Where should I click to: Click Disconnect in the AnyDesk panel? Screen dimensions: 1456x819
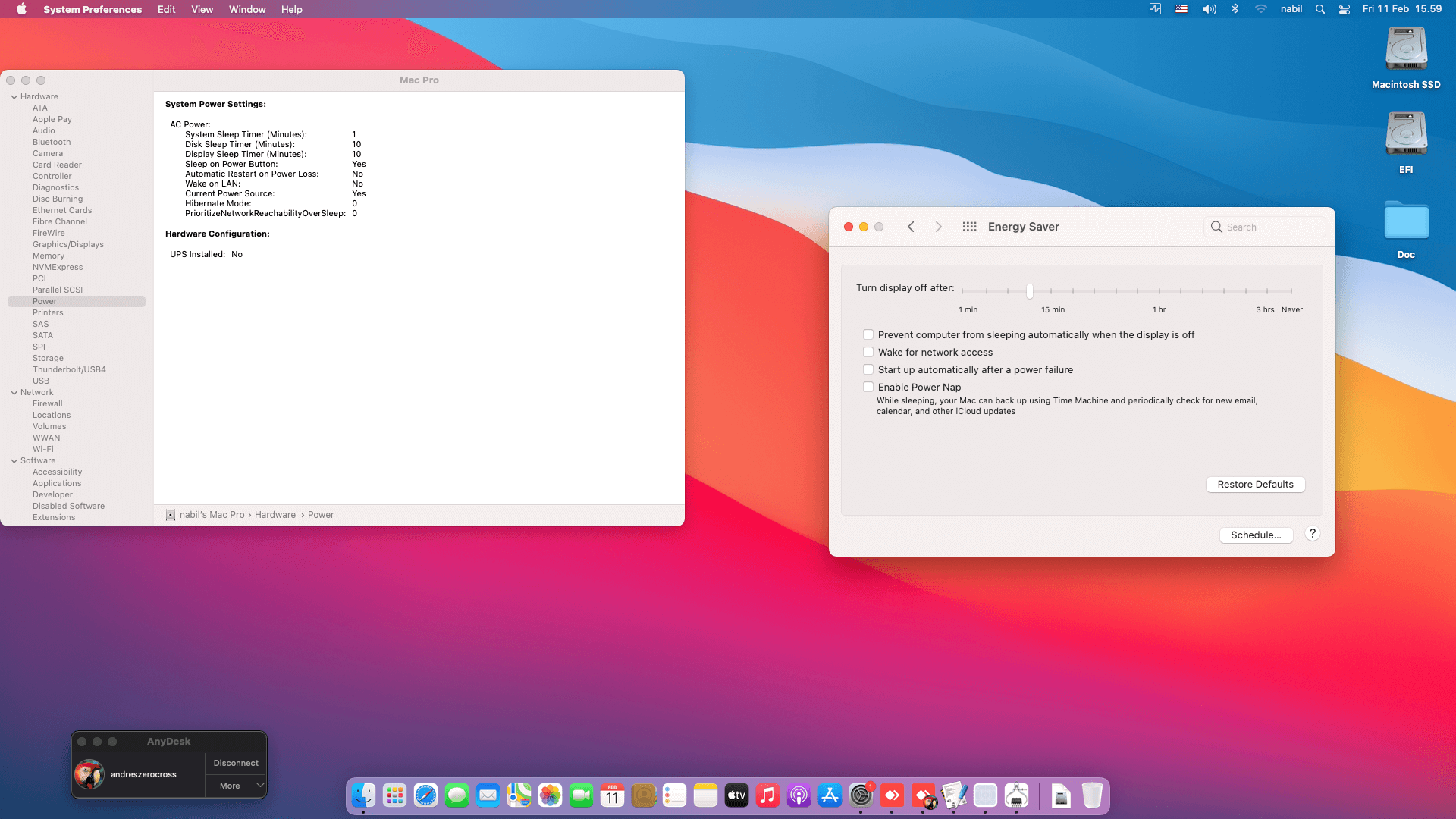tap(236, 763)
